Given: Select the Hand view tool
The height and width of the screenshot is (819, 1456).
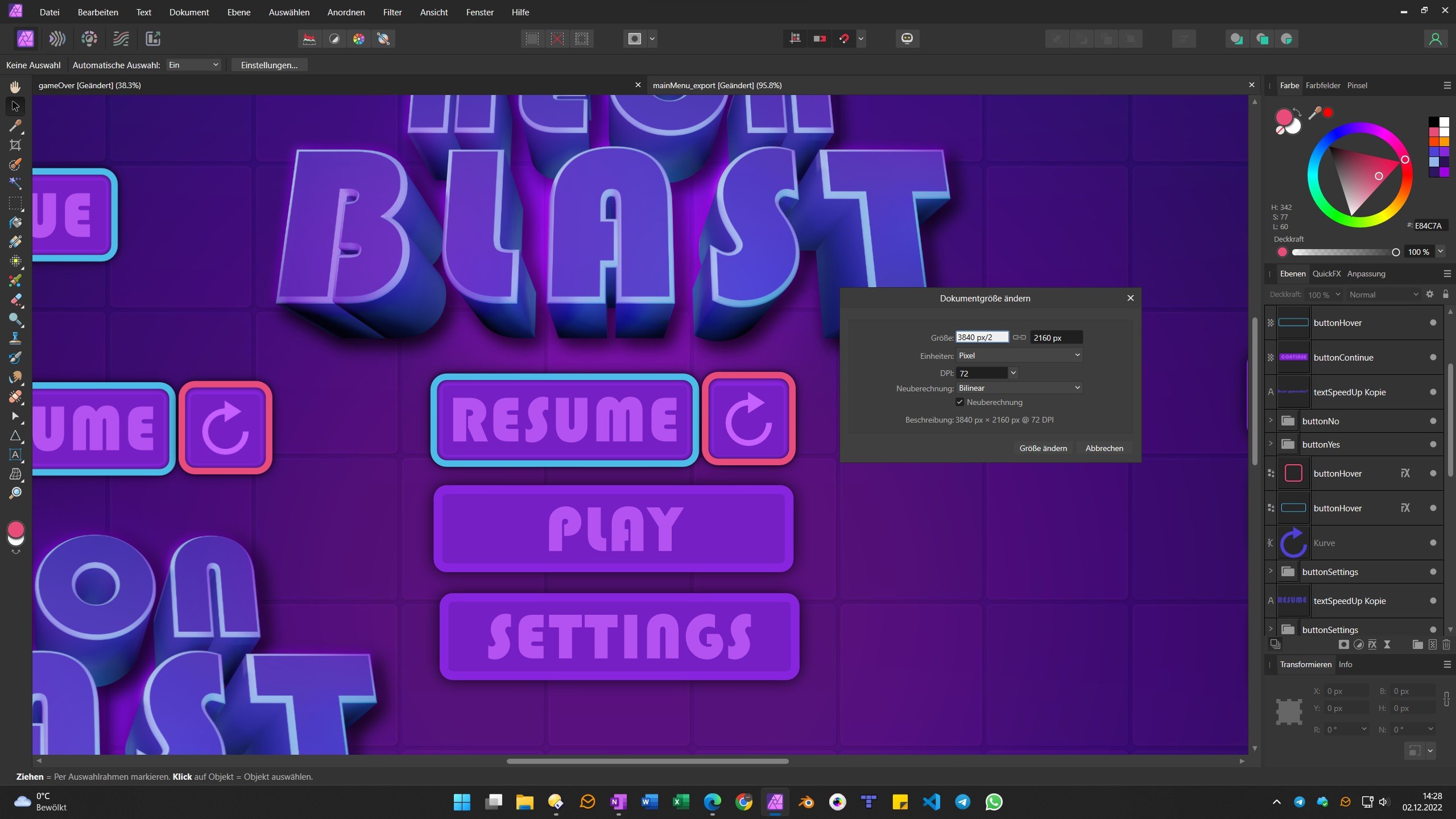Looking at the screenshot, I should (15, 86).
